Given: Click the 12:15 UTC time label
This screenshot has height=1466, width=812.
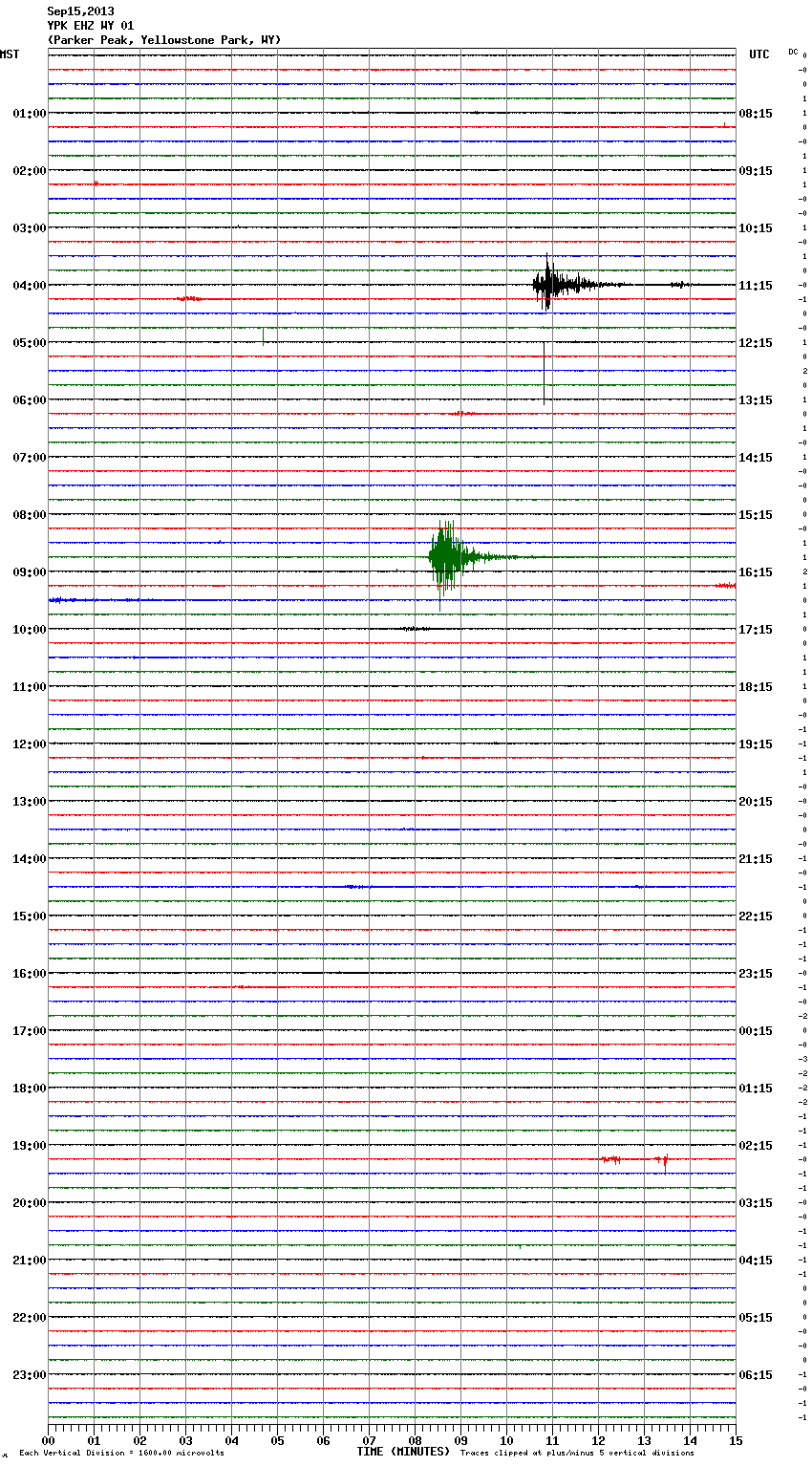Looking at the screenshot, I should pos(756,343).
